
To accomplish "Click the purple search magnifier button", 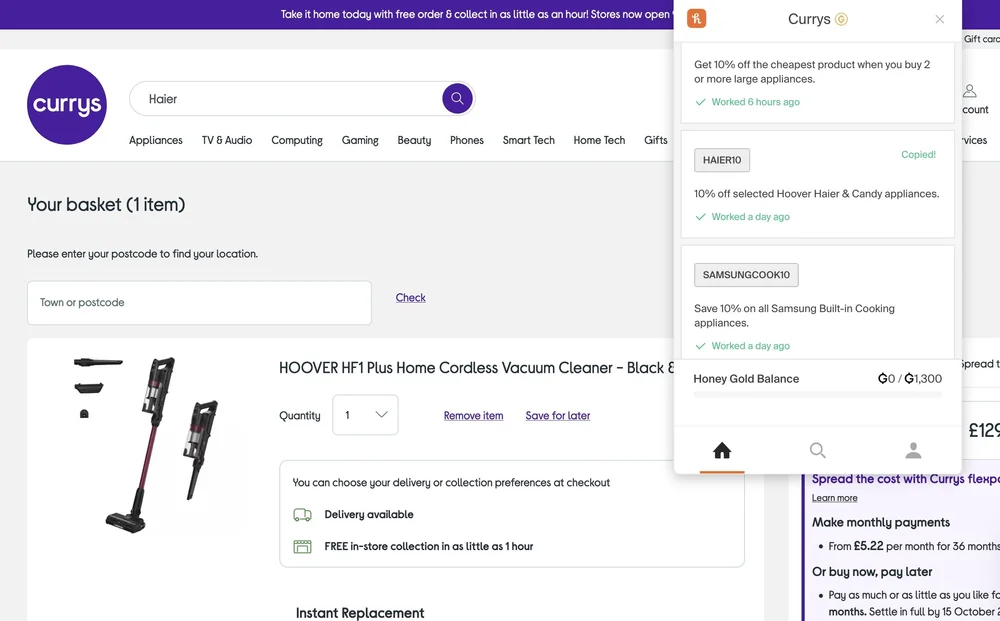I will [457, 98].
